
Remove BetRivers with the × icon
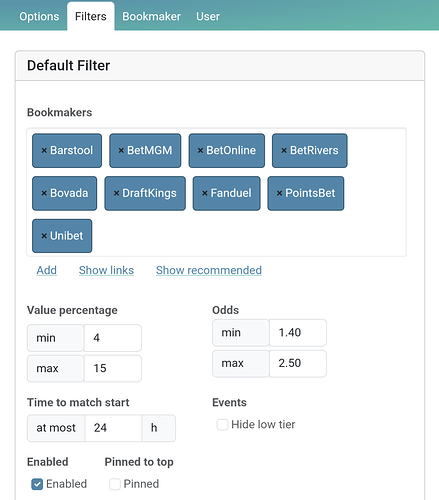[x=284, y=151]
